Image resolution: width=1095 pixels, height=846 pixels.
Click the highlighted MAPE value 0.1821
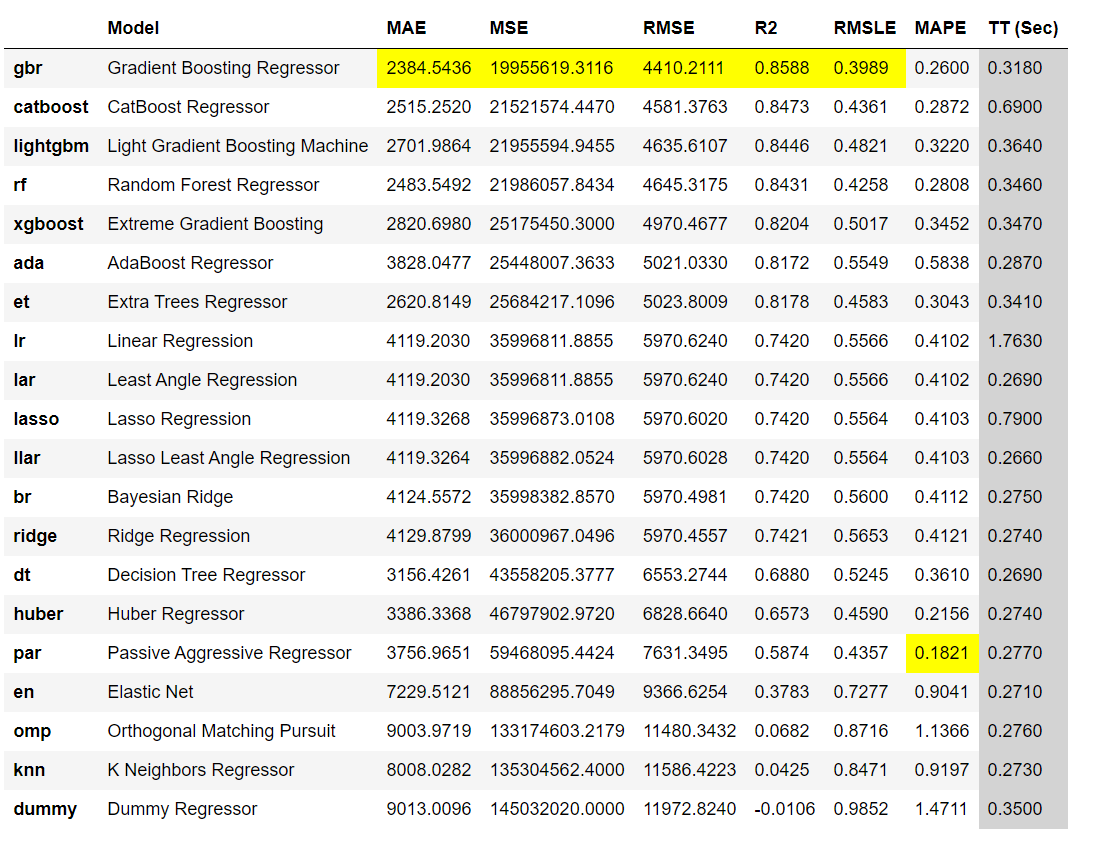tap(941, 653)
